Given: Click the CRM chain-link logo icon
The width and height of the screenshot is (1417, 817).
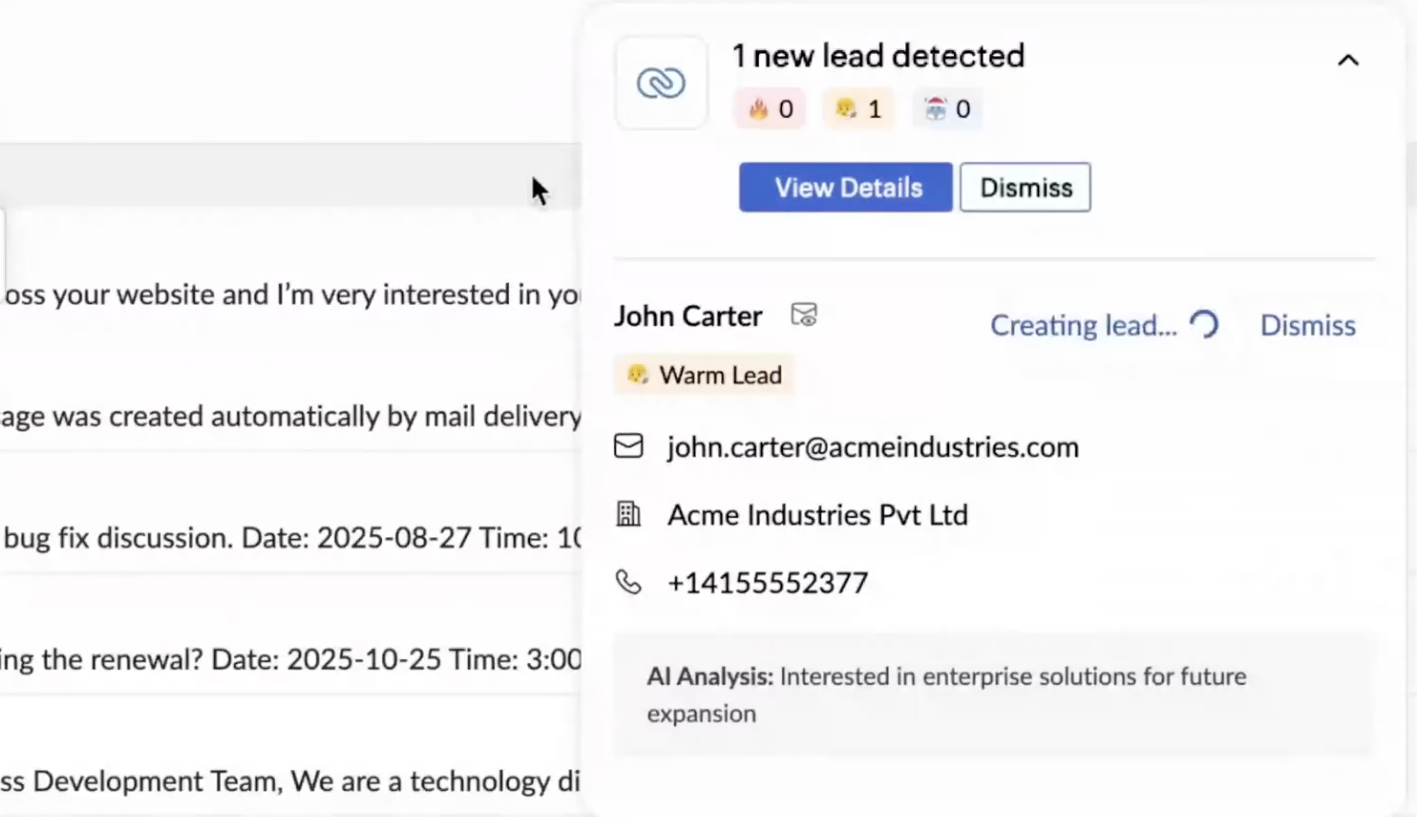Looking at the screenshot, I should 661,83.
